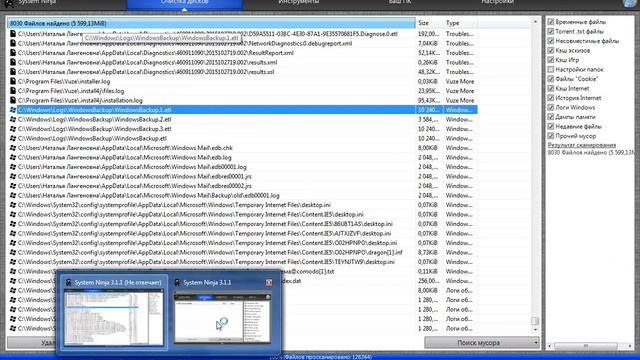Open the Инструменты tab
The image size is (640, 360).
click(x=298, y=2)
